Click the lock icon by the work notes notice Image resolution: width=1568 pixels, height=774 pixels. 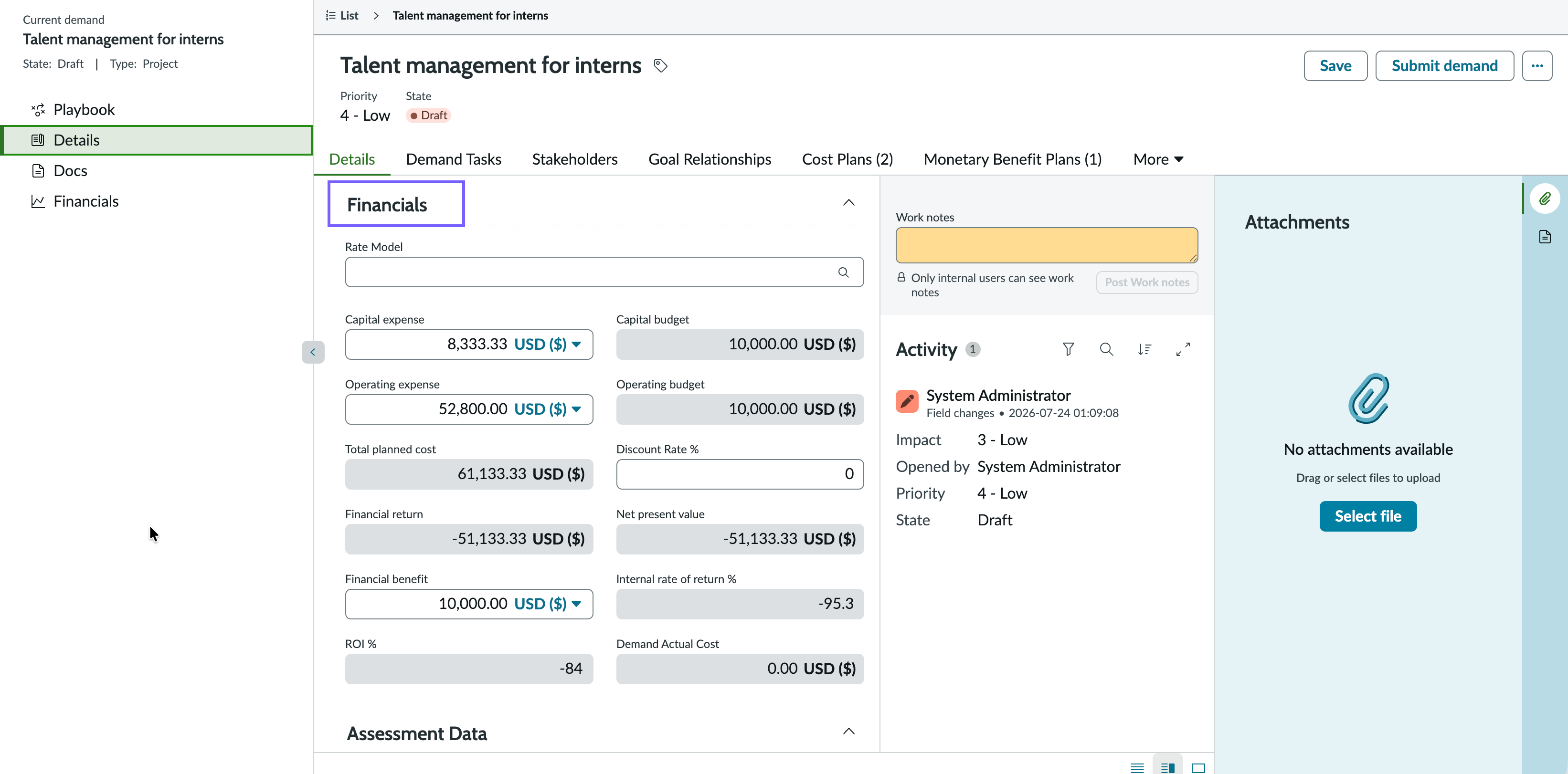point(901,277)
